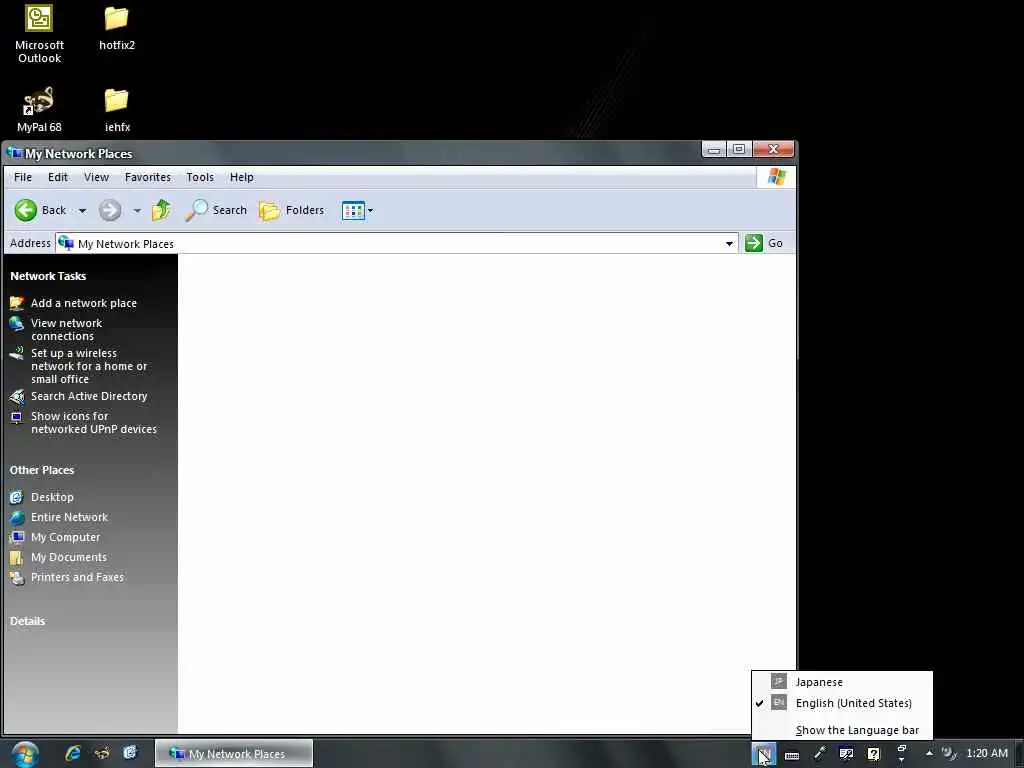Open Printers and Faxes link
Screen dimensions: 1024x768
click(x=77, y=577)
